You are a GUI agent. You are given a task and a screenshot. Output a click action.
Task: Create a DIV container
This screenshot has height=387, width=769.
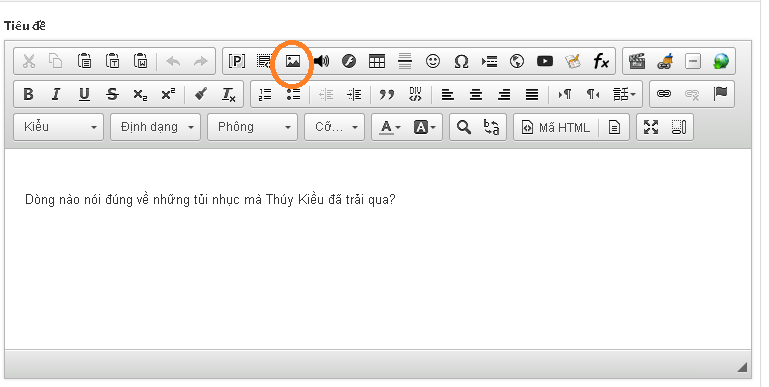(415, 94)
